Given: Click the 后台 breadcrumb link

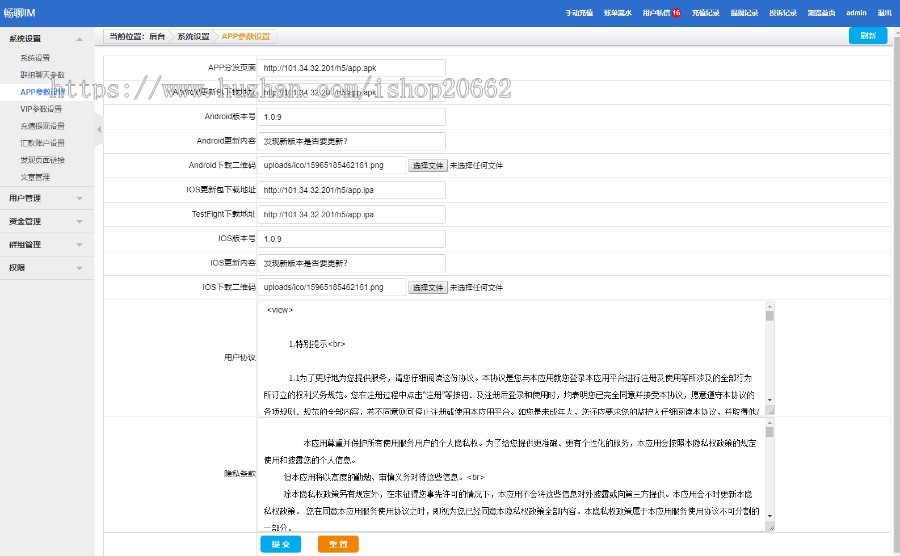Looking at the screenshot, I should tap(156, 36).
